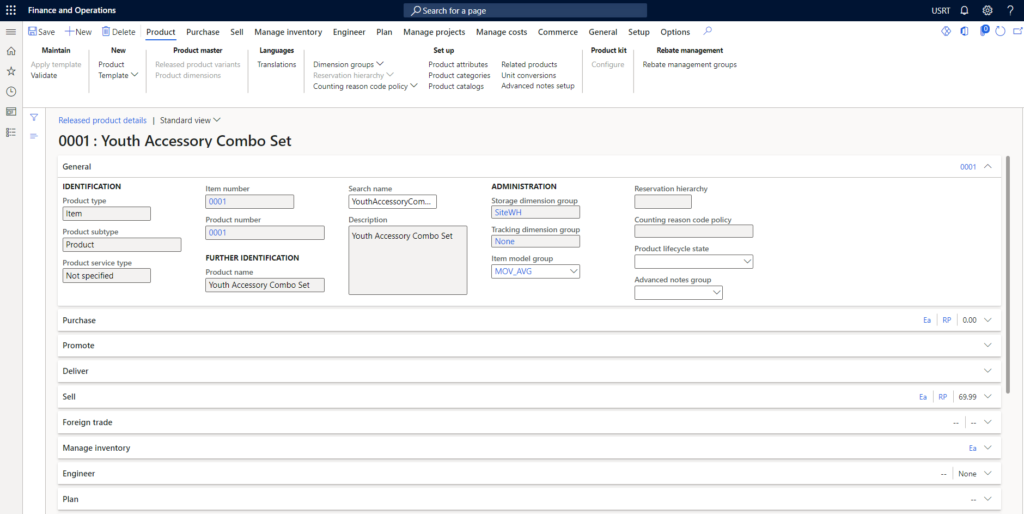Image resolution: width=1024 pixels, height=514 pixels.
Task: Expand the navigation pane hamburger icon
Action: [x=10, y=32]
